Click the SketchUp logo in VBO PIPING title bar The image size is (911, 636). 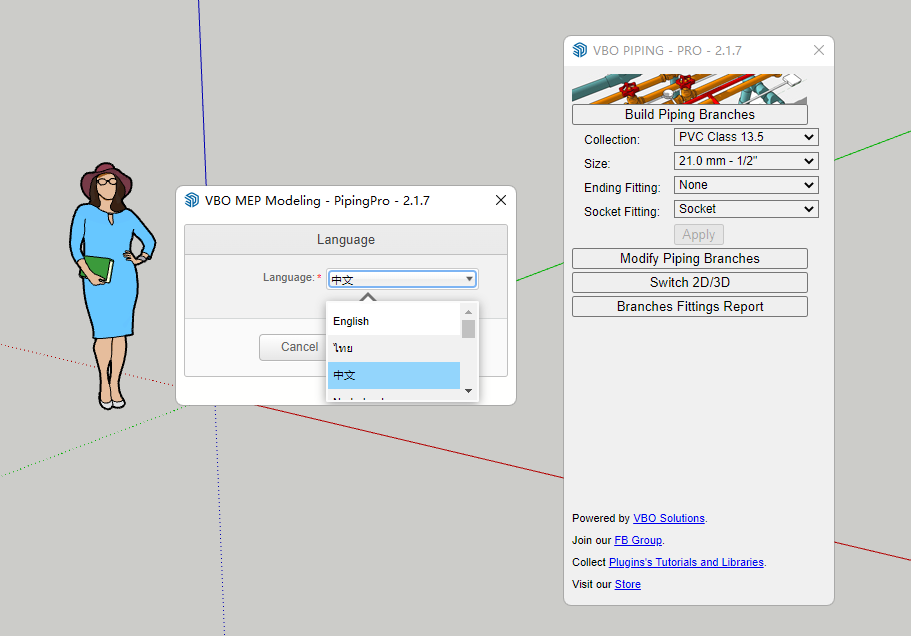click(580, 50)
